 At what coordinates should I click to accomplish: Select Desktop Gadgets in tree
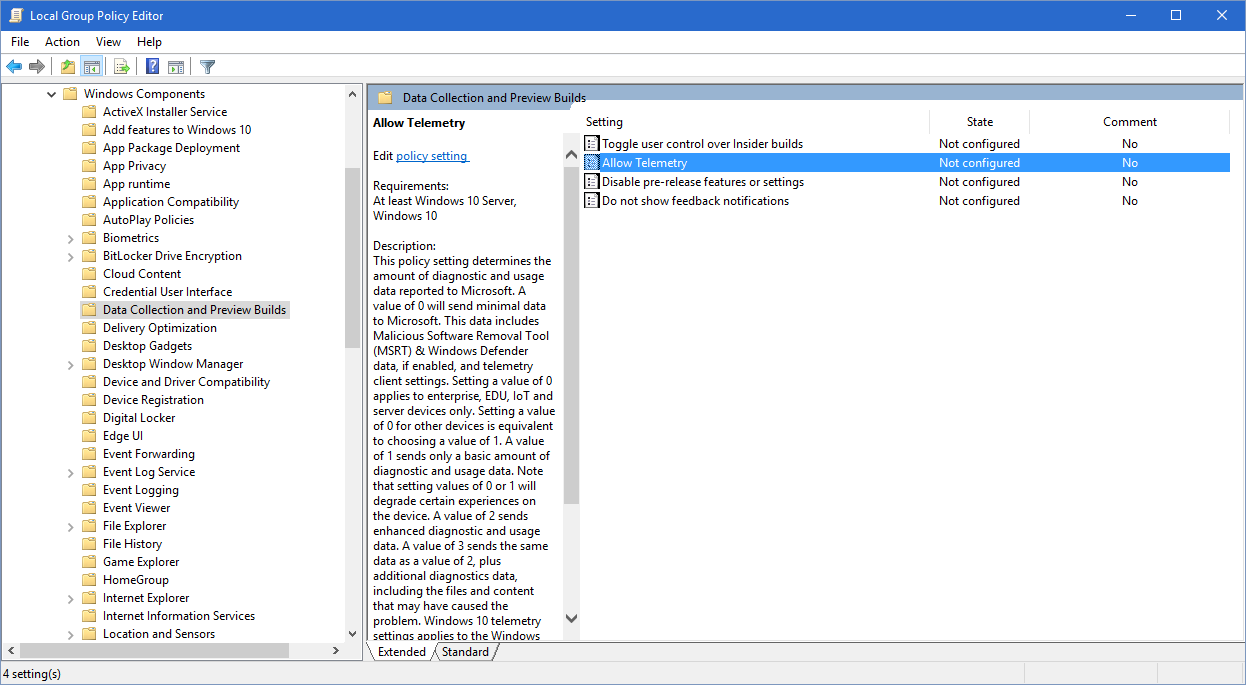pyautogui.click(x=147, y=346)
